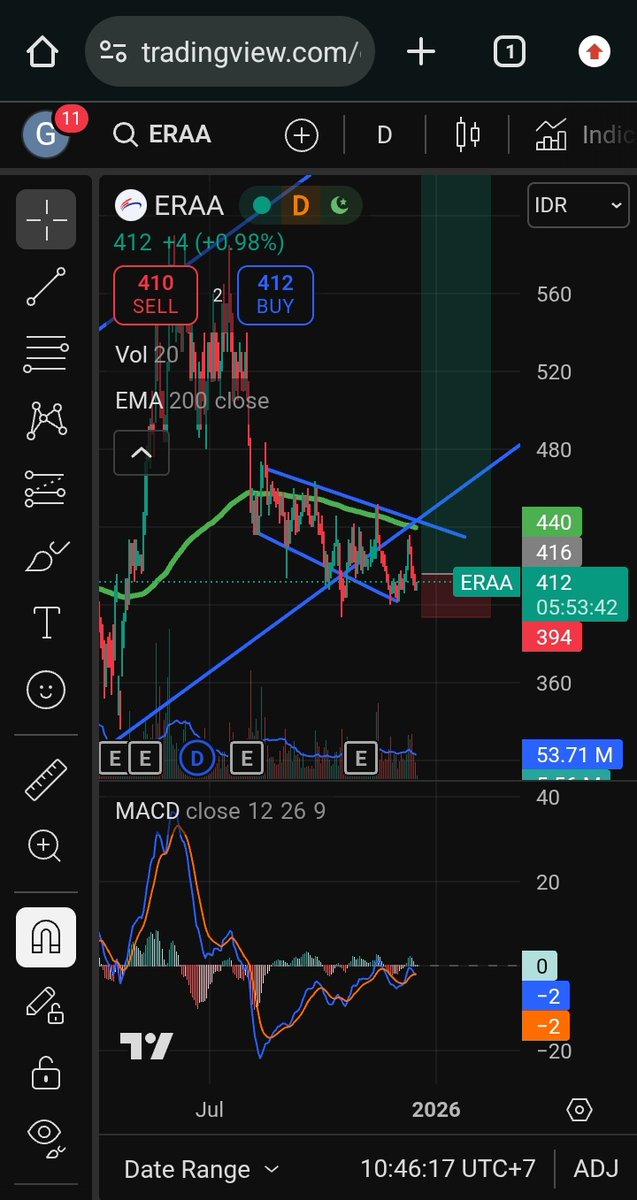
Task: Toggle hide all drawings eye
Action: [x=46, y=1138]
